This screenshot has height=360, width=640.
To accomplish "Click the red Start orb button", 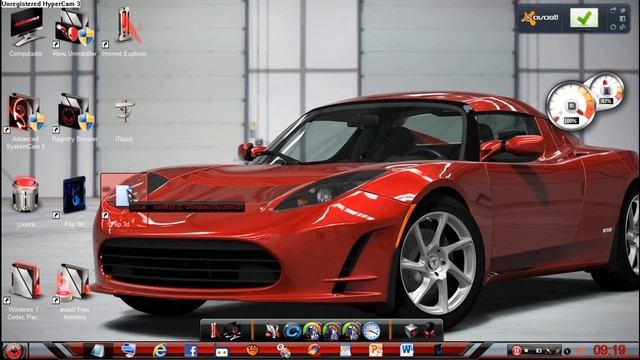I will pyautogui.click(x=14, y=351).
